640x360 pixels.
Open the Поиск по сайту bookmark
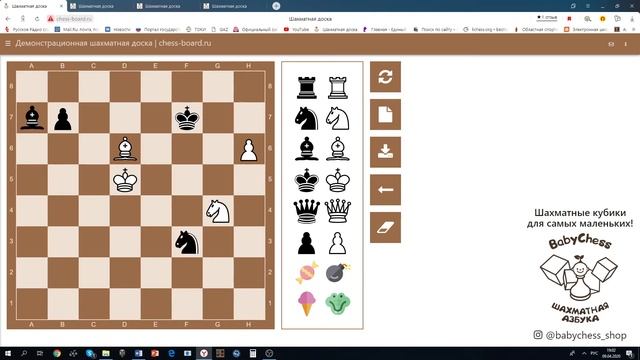click(x=435, y=29)
